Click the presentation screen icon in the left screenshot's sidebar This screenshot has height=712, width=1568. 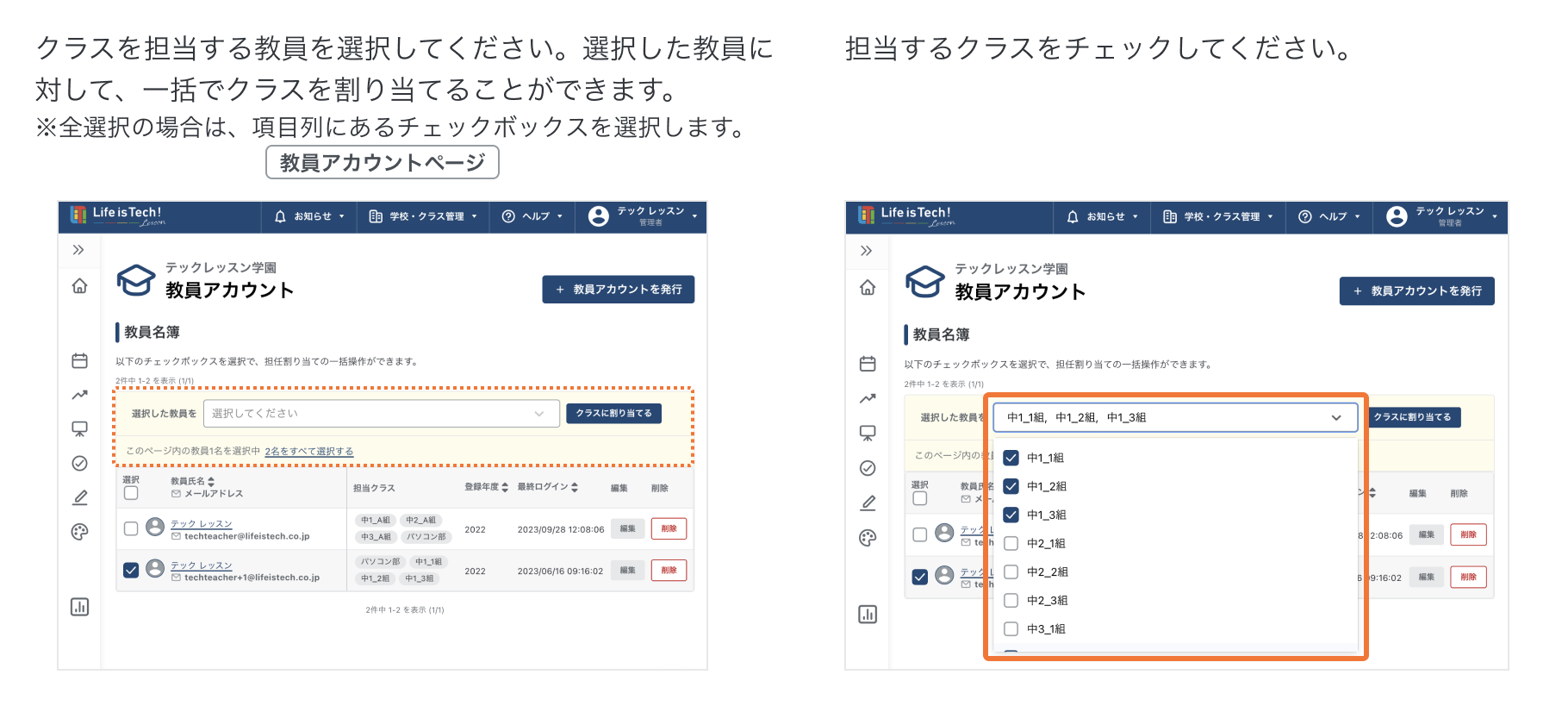coord(79,428)
